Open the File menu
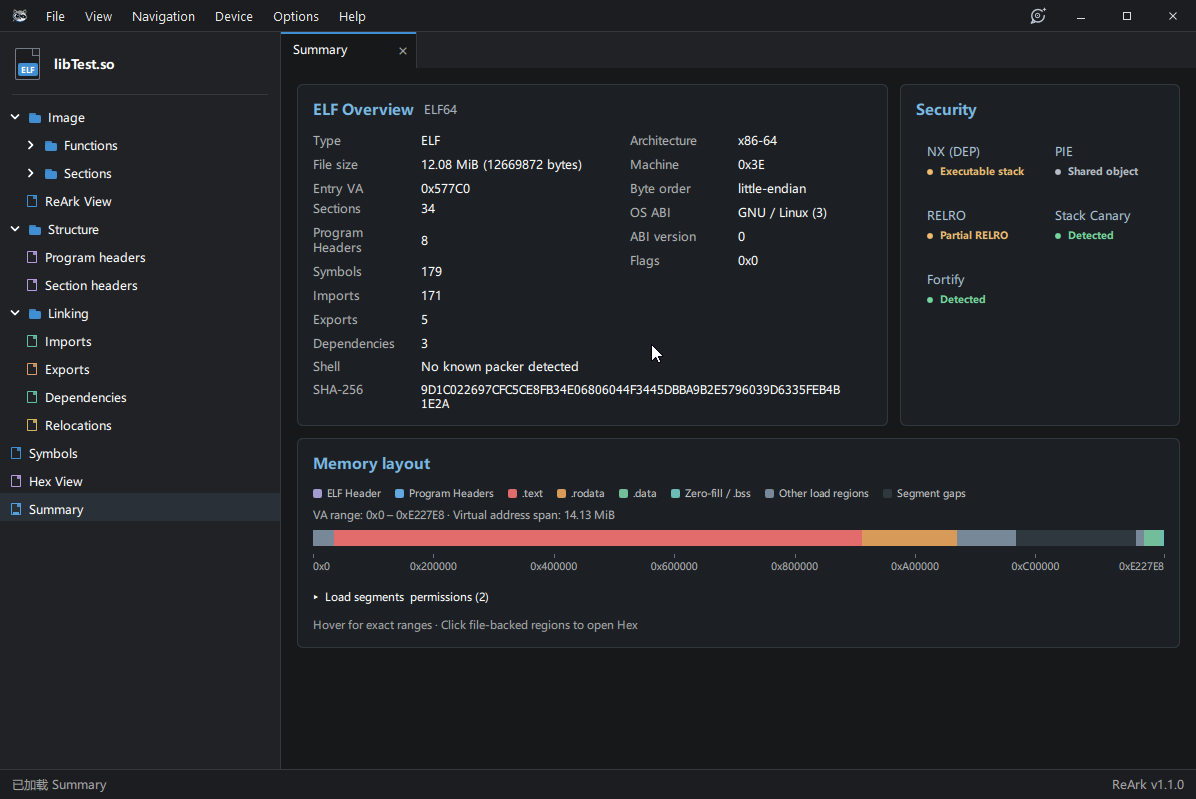This screenshot has width=1196, height=799. point(55,16)
